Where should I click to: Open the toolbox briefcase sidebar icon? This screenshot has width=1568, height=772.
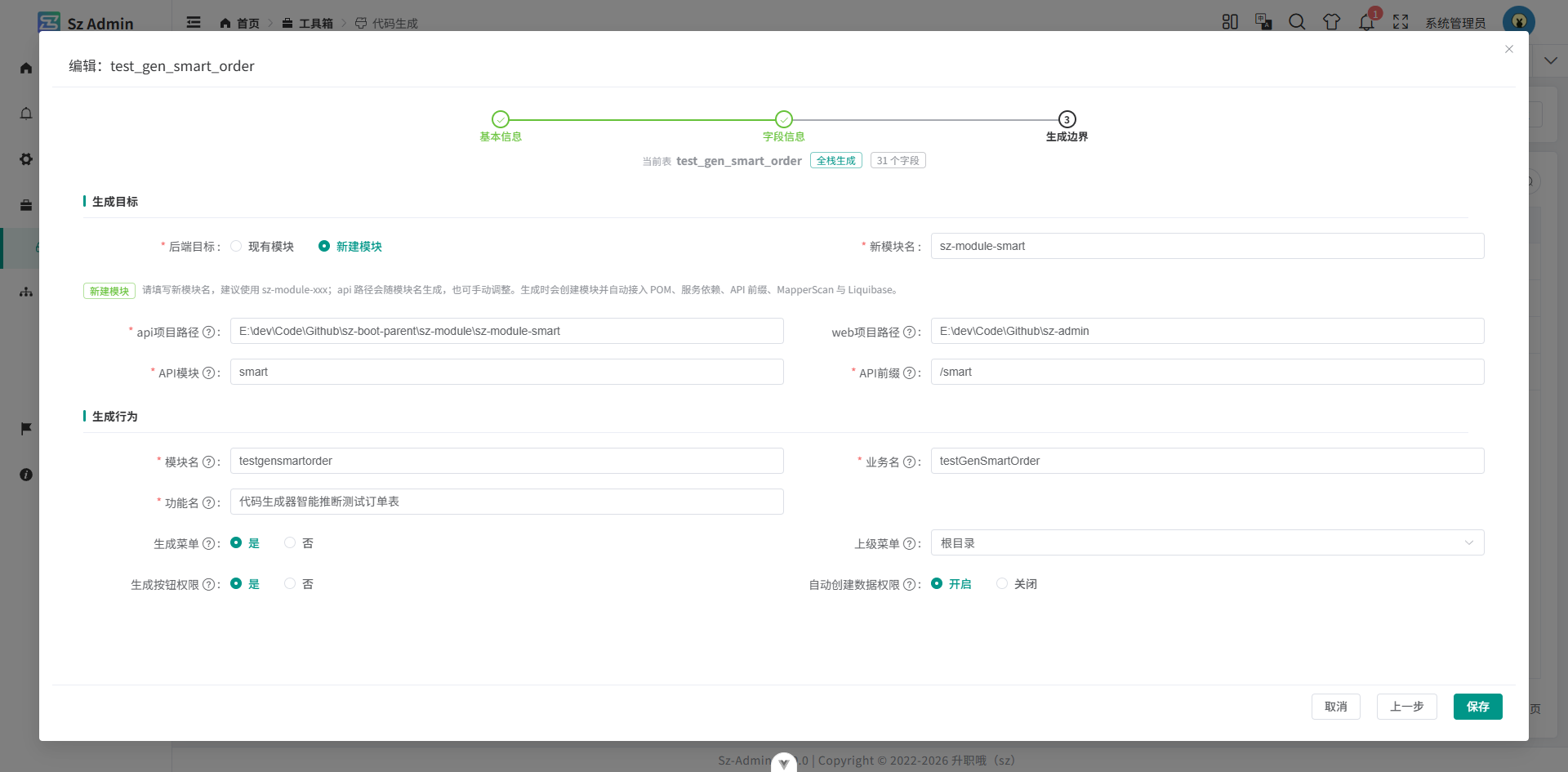click(x=26, y=205)
